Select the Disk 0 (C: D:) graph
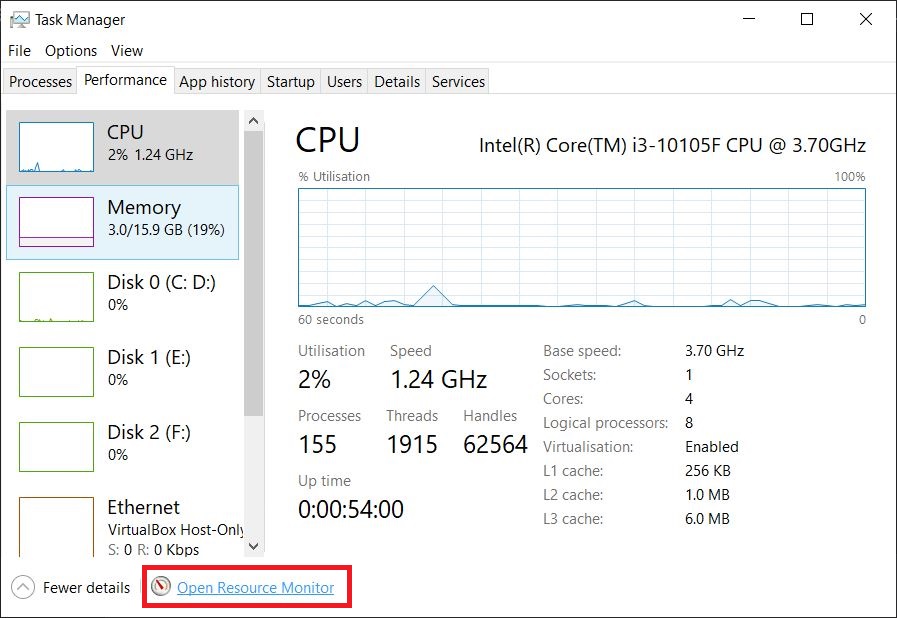897x618 pixels. [x=56, y=297]
